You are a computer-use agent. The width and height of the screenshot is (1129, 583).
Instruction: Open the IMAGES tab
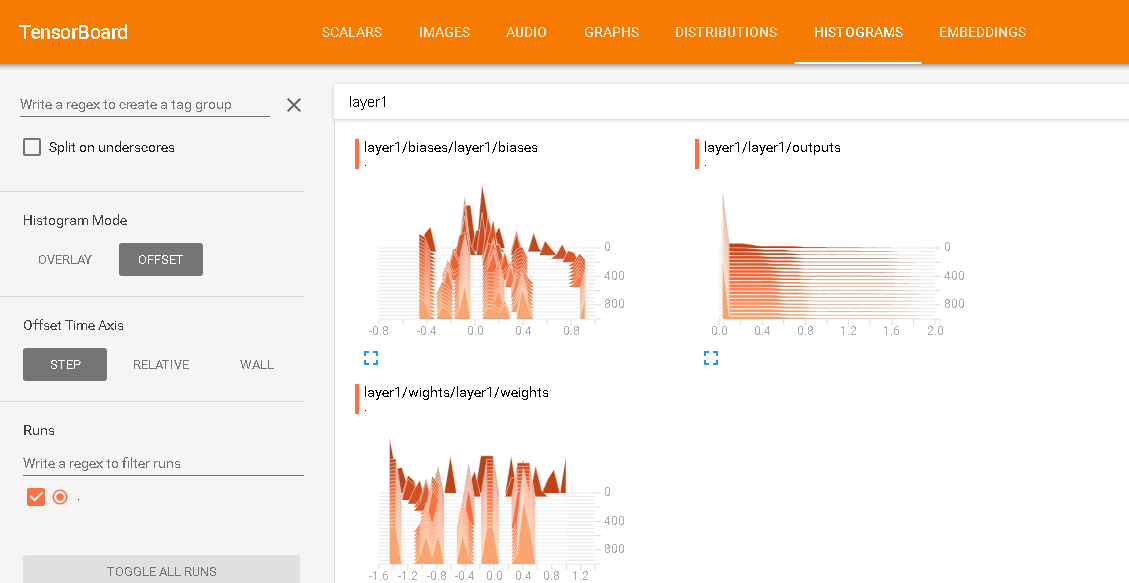click(444, 32)
